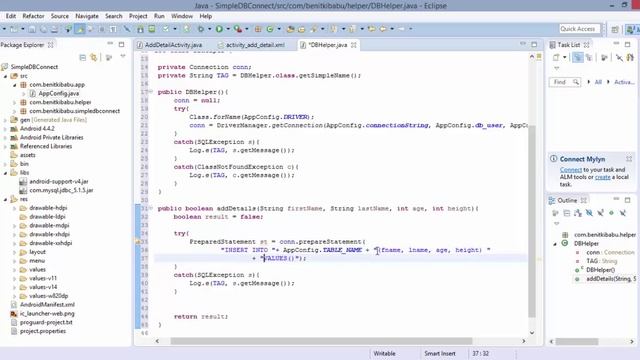The width and height of the screenshot is (640, 360).
Task: Expand the com.benitkibabu.helper package
Action: pos(15,102)
